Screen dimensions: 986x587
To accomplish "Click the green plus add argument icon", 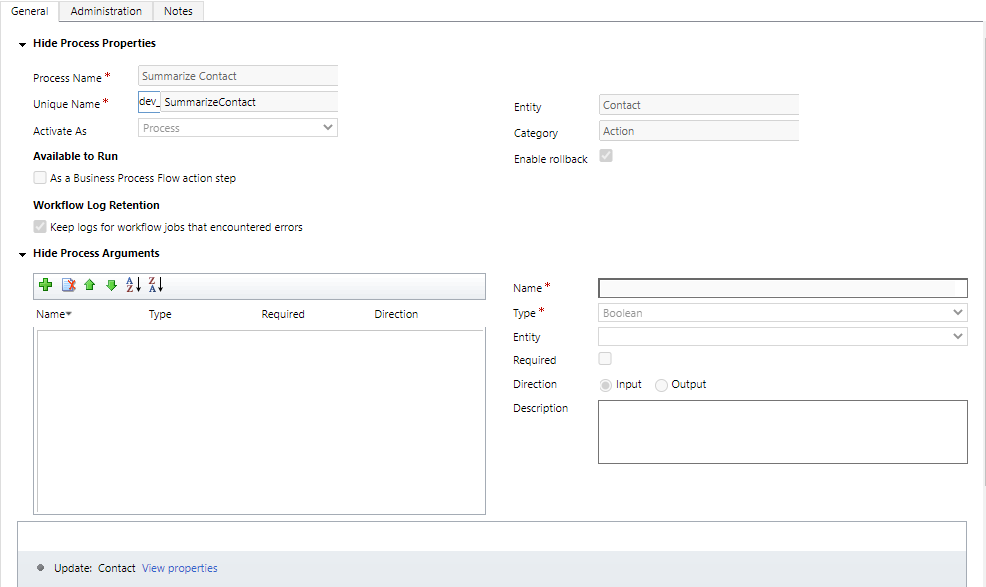I will [45, 285].
